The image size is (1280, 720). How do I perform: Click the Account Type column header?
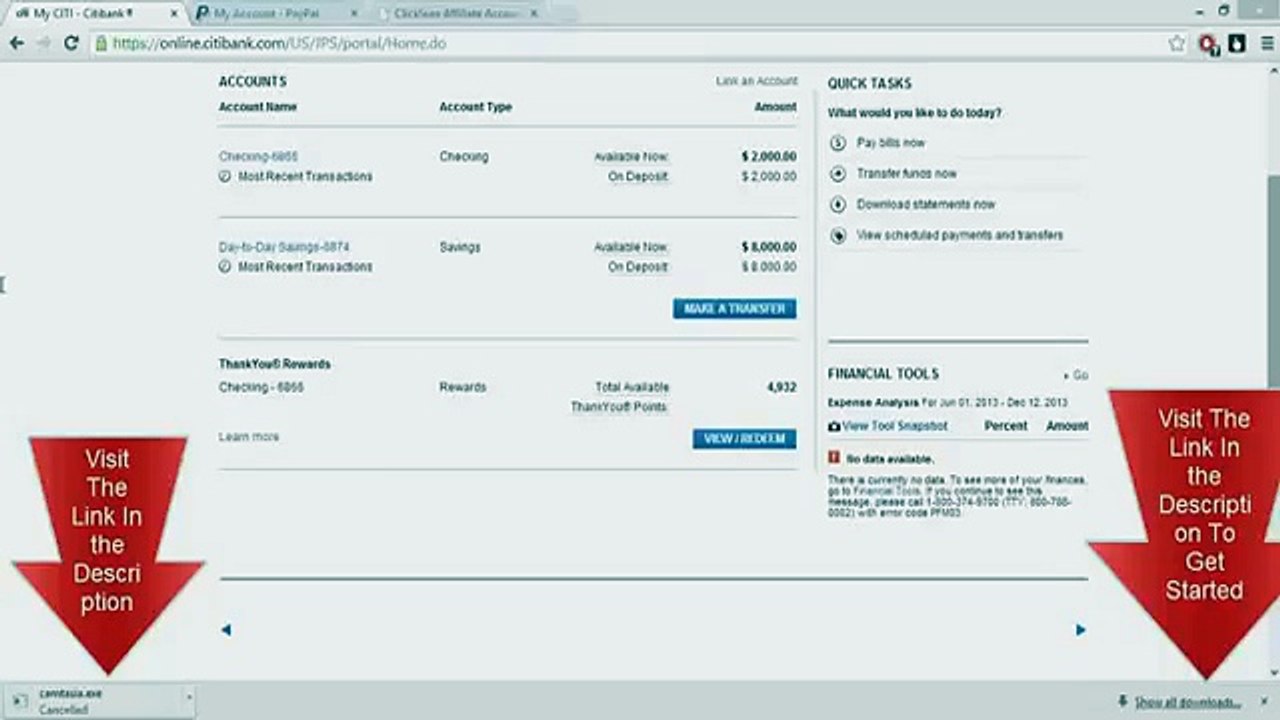(x=476, y=107)
